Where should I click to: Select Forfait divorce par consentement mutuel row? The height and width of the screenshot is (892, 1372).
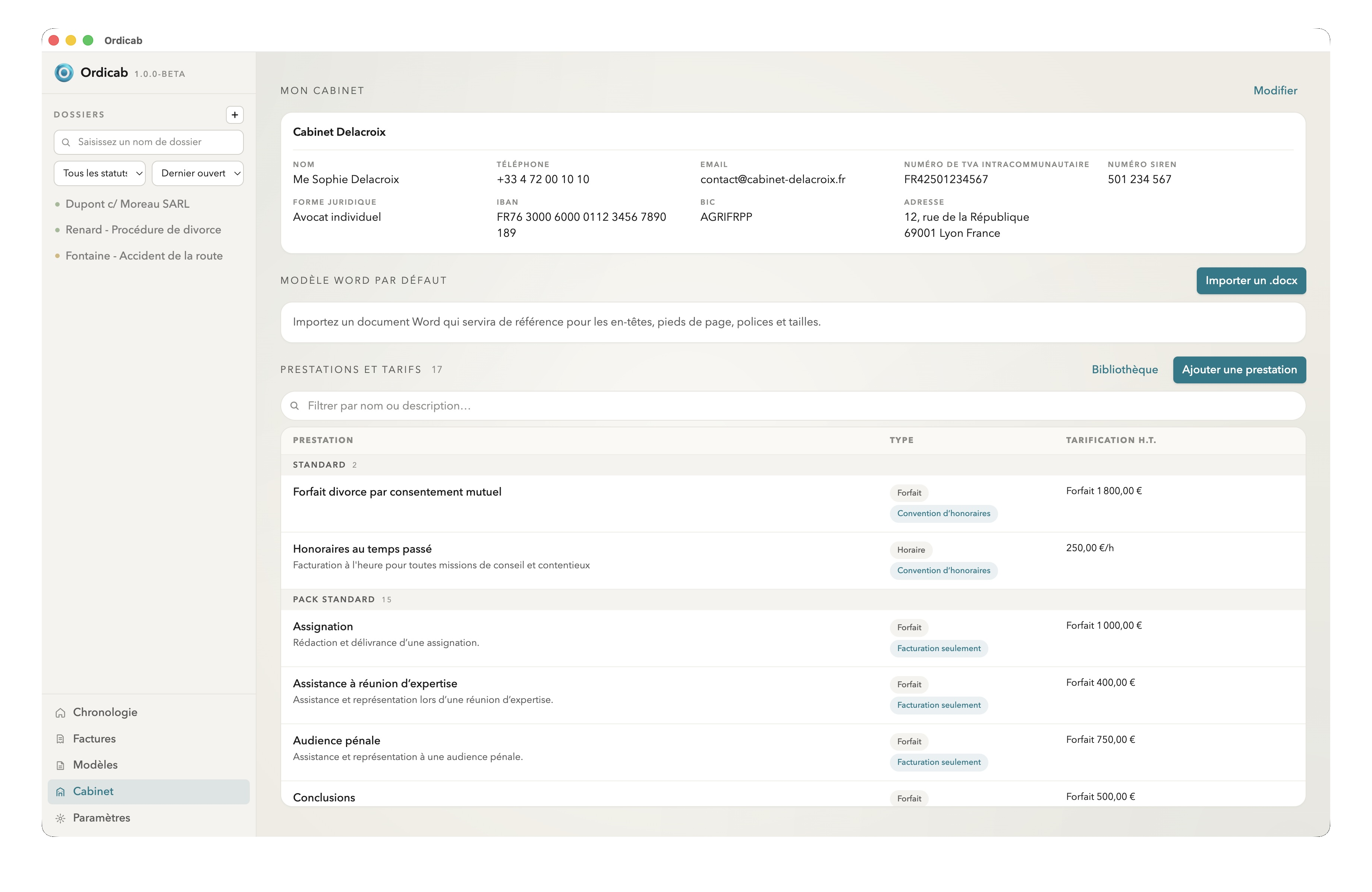[793, 503]
